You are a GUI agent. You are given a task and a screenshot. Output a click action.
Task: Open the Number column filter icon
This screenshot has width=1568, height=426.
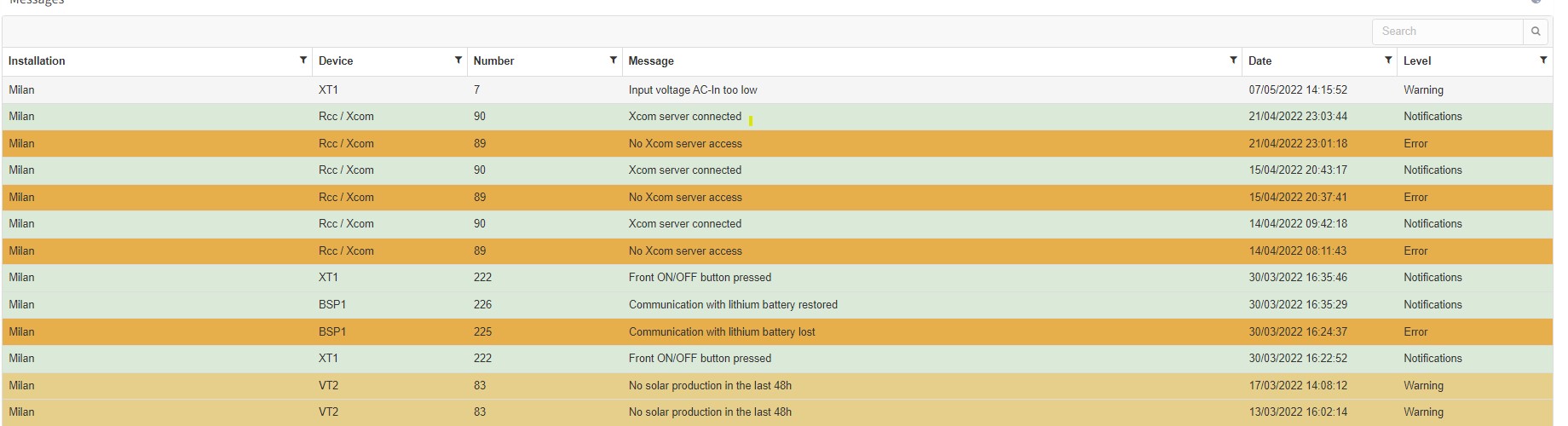pos(614,60)
